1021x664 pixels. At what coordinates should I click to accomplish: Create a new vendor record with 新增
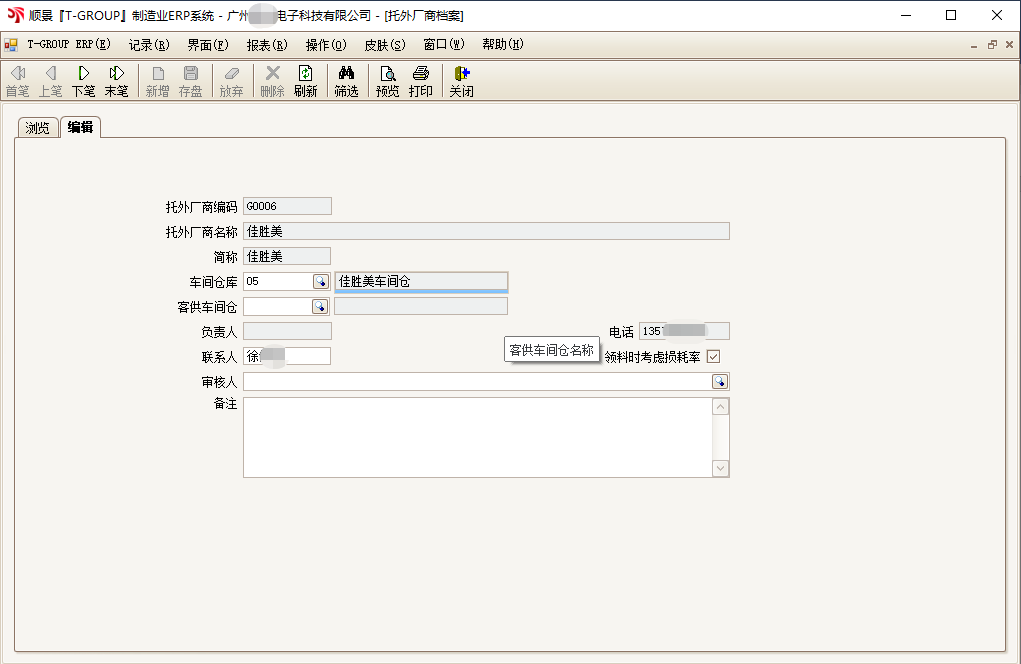(x=157, y=80)
